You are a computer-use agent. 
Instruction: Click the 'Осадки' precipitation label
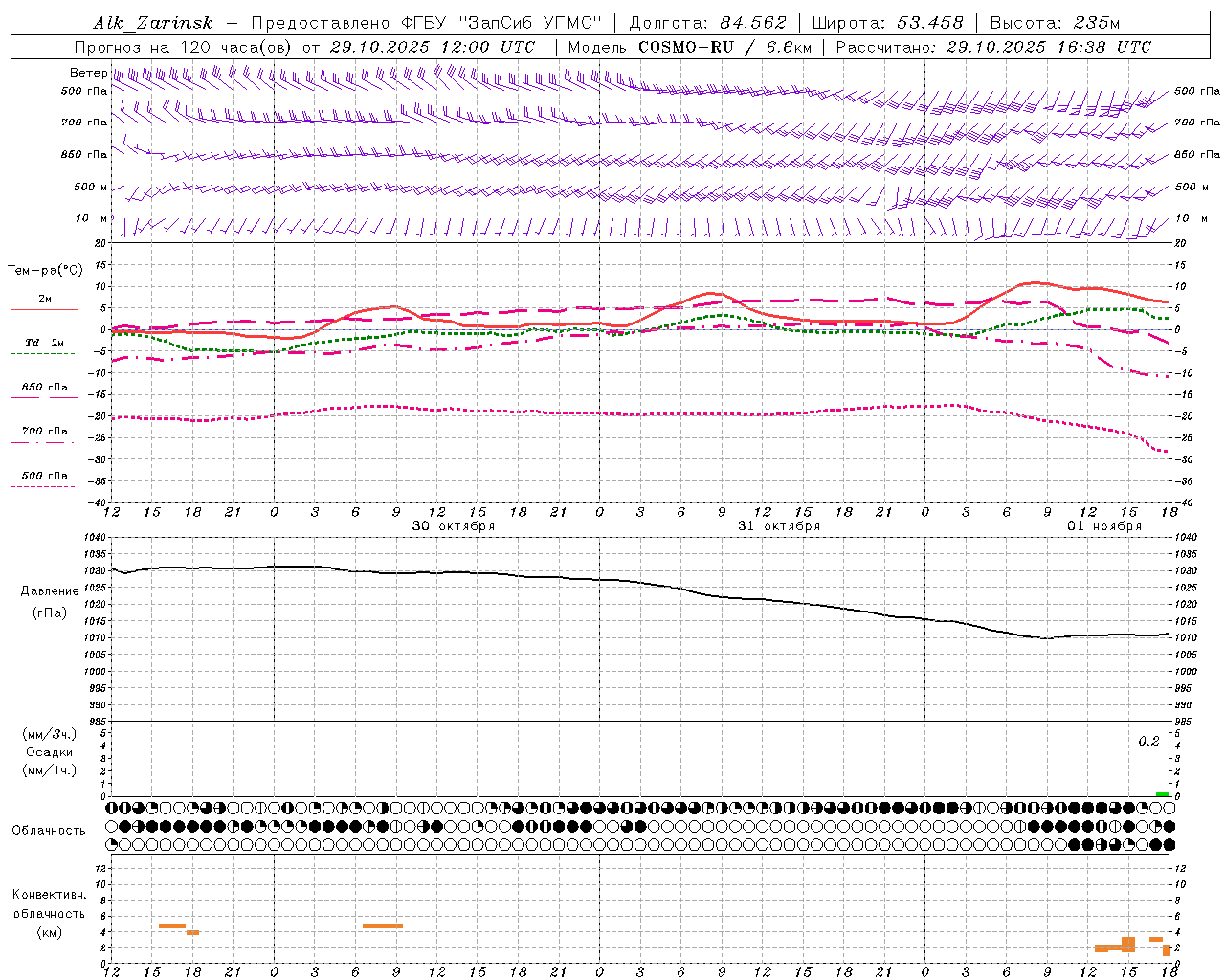[x=50, y=752]
